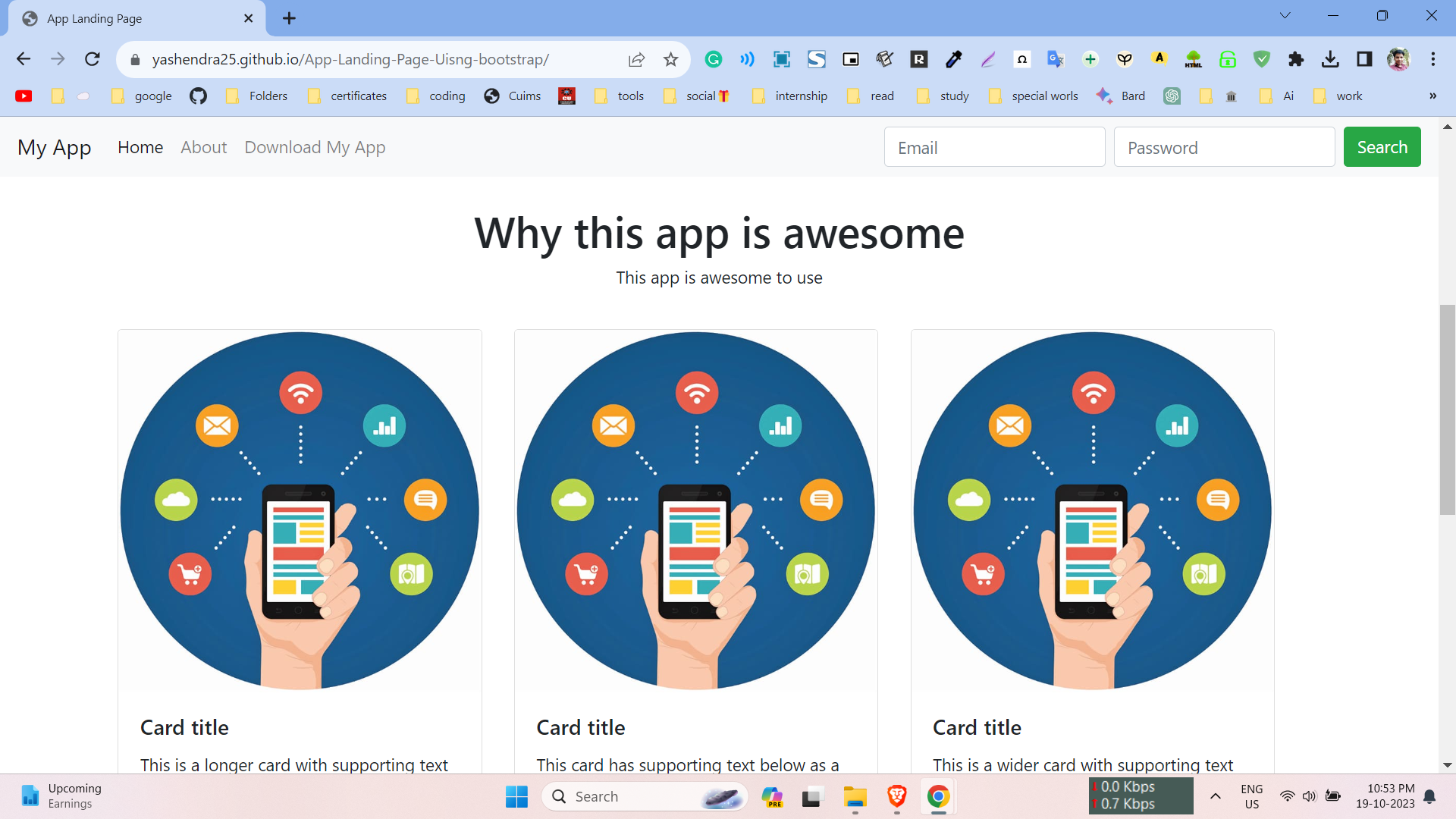Image resolution: width=1456 pixels, height=819 pixels.
Task: Toggle the Read Aloud speaker extension
Action: point(747,58)
